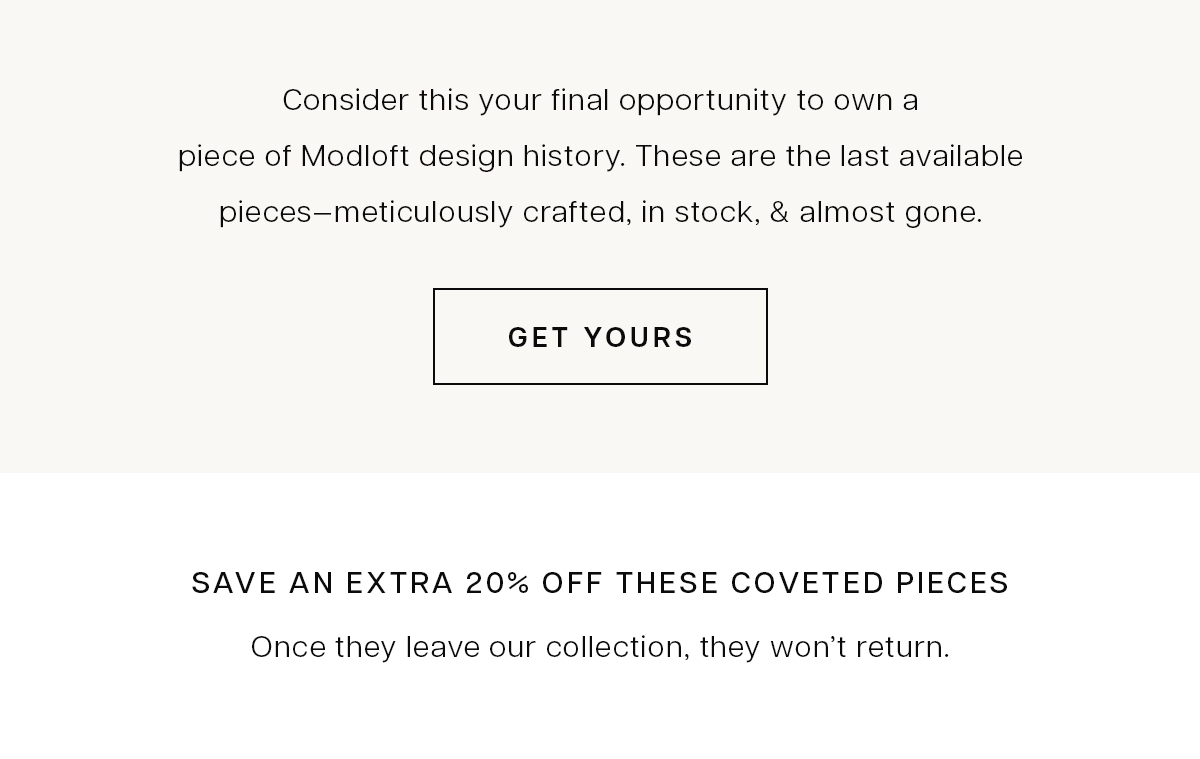Image resolution: width=1200 pixels, height=759 pixels.
Task: Click the 'in stock,' phrase
Action: [700, 212]
